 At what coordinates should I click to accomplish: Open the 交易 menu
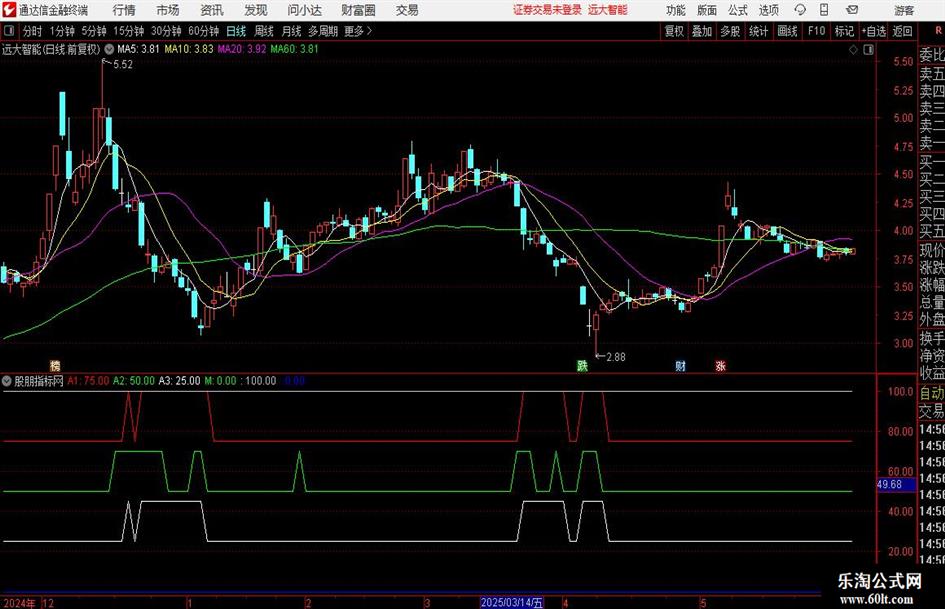(407, 10)
